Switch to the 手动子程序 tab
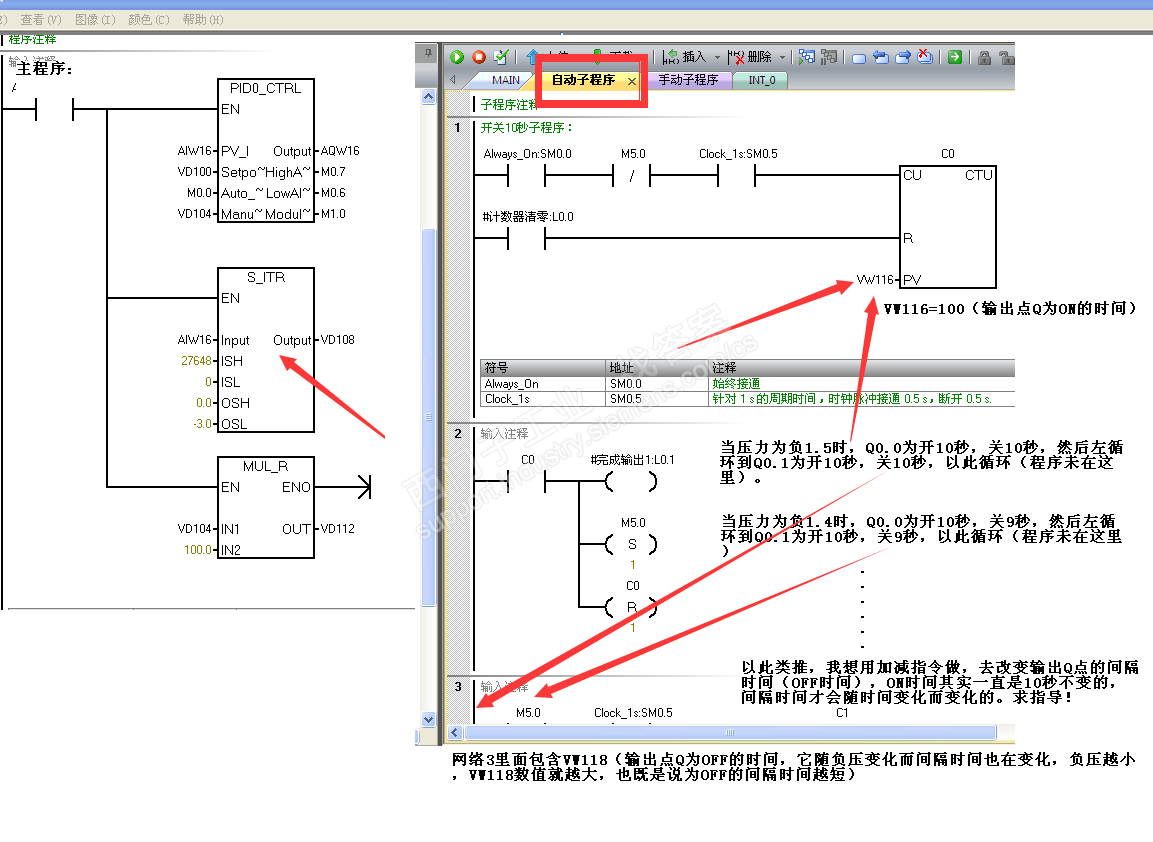 [x=688, y=80]
